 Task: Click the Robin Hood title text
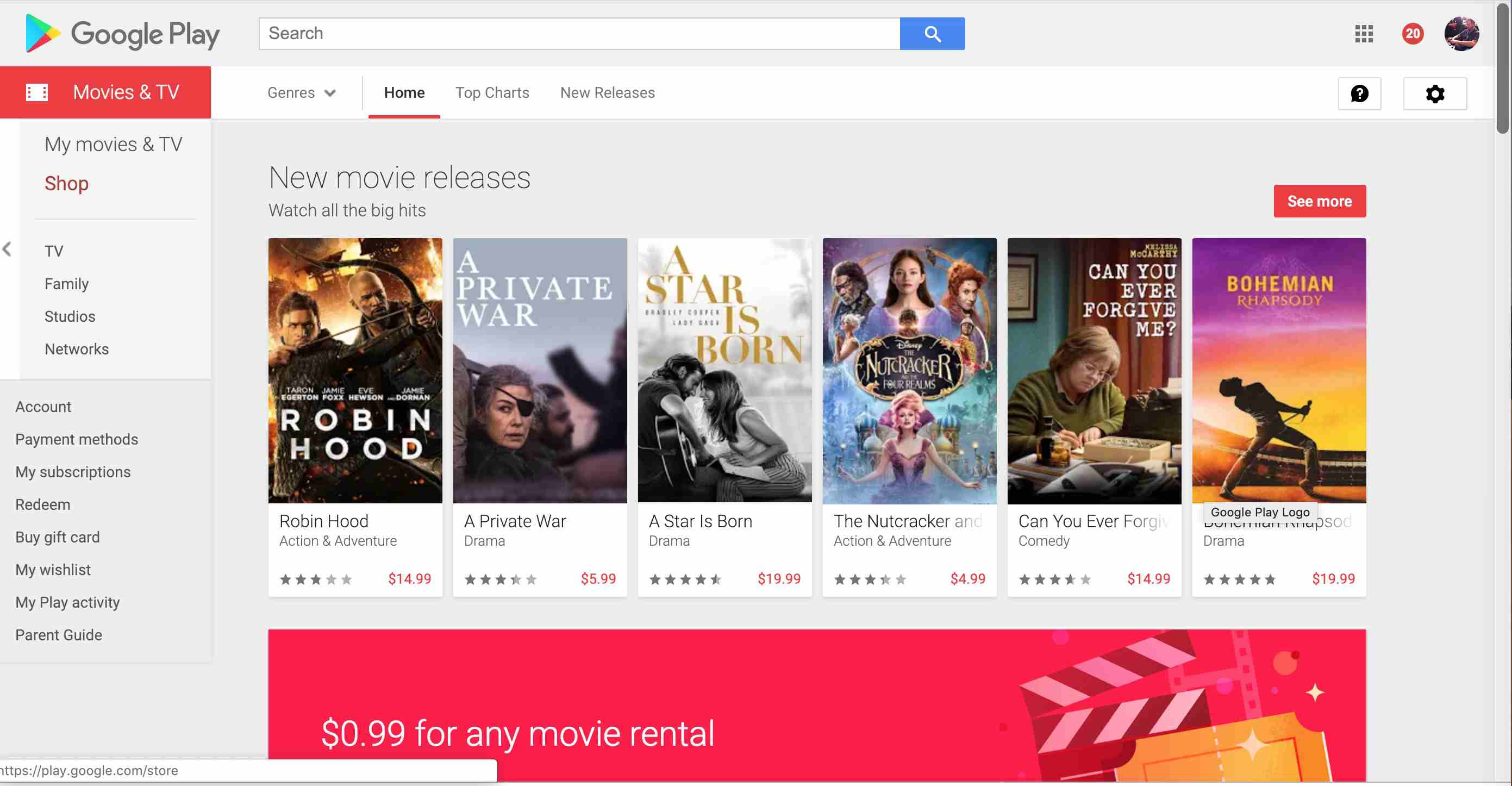click(324, 521)
